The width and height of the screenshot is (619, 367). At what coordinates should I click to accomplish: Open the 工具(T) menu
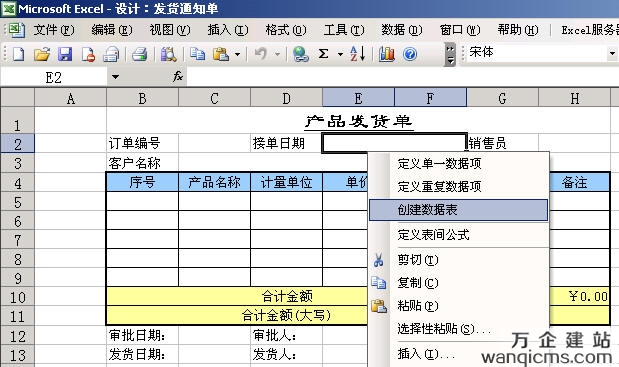[344, 30]
